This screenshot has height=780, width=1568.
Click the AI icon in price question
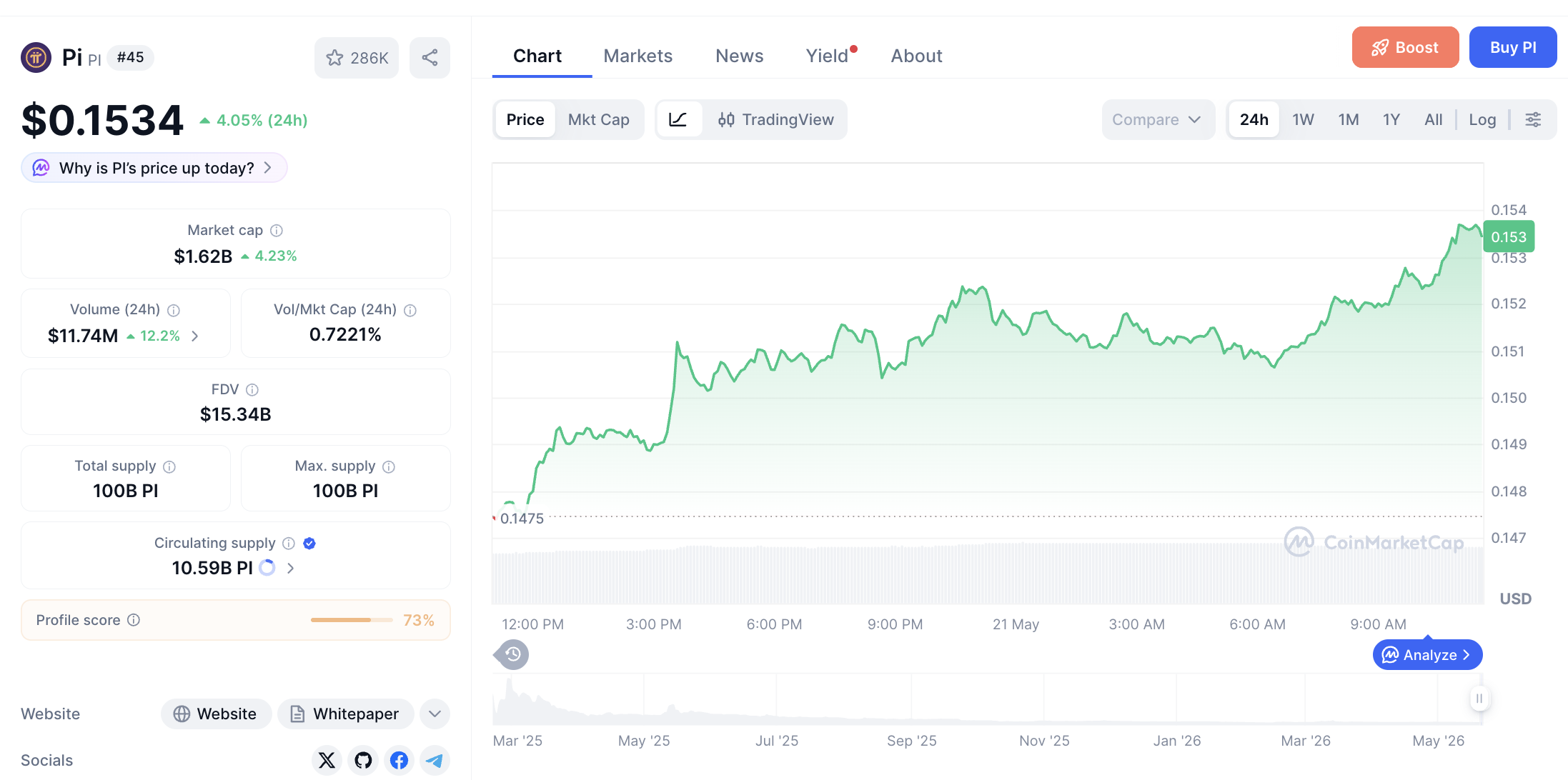[41, 168]
